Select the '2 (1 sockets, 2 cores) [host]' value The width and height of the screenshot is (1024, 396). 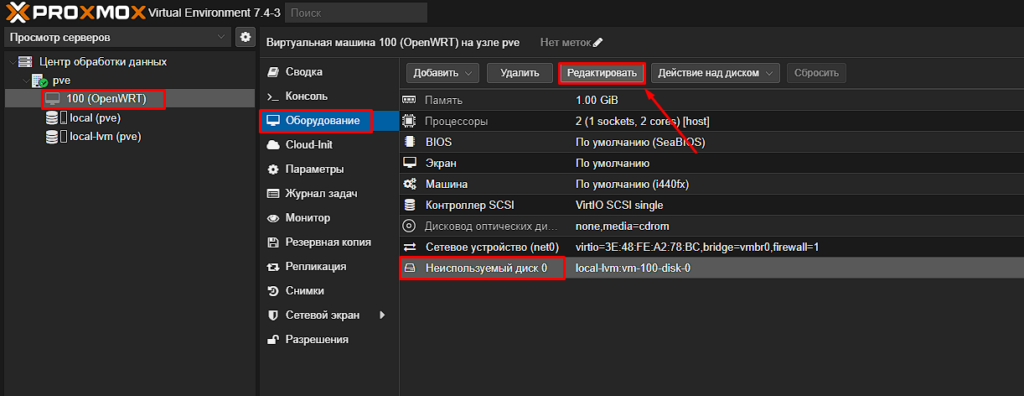click(x=643, y=122)
